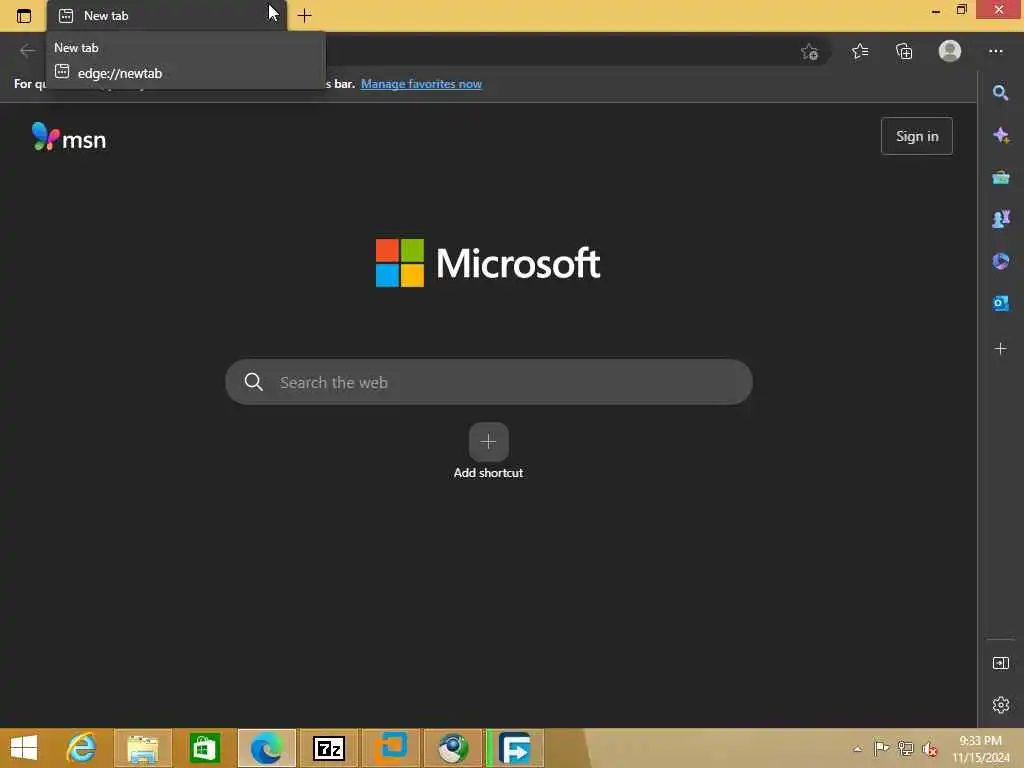
Task: Open File Explorer from taskbar
Action: (143, 748)
